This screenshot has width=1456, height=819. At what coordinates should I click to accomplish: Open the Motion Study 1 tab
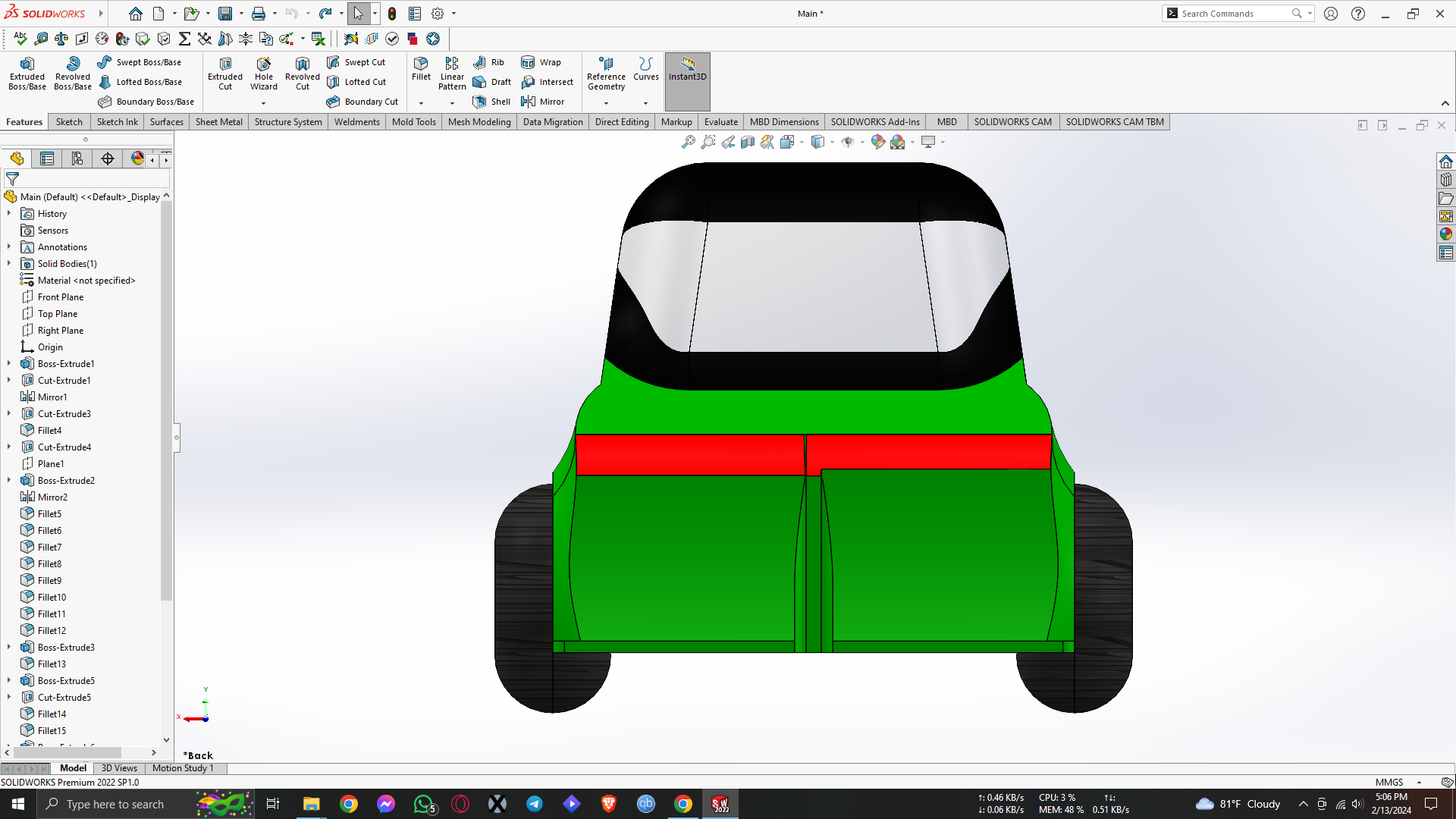(x=183, y=768)
